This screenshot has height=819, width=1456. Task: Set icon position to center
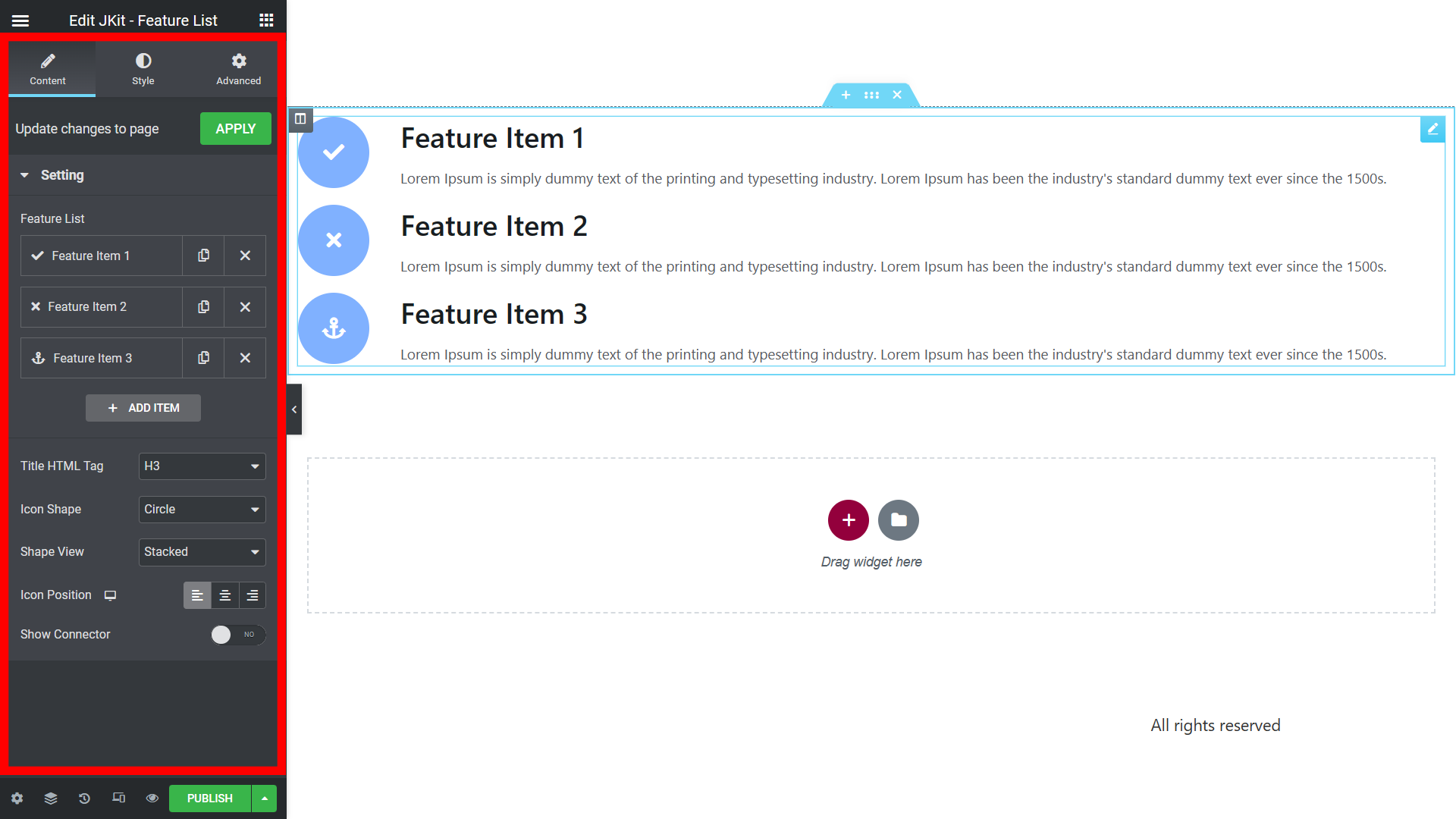224,595
